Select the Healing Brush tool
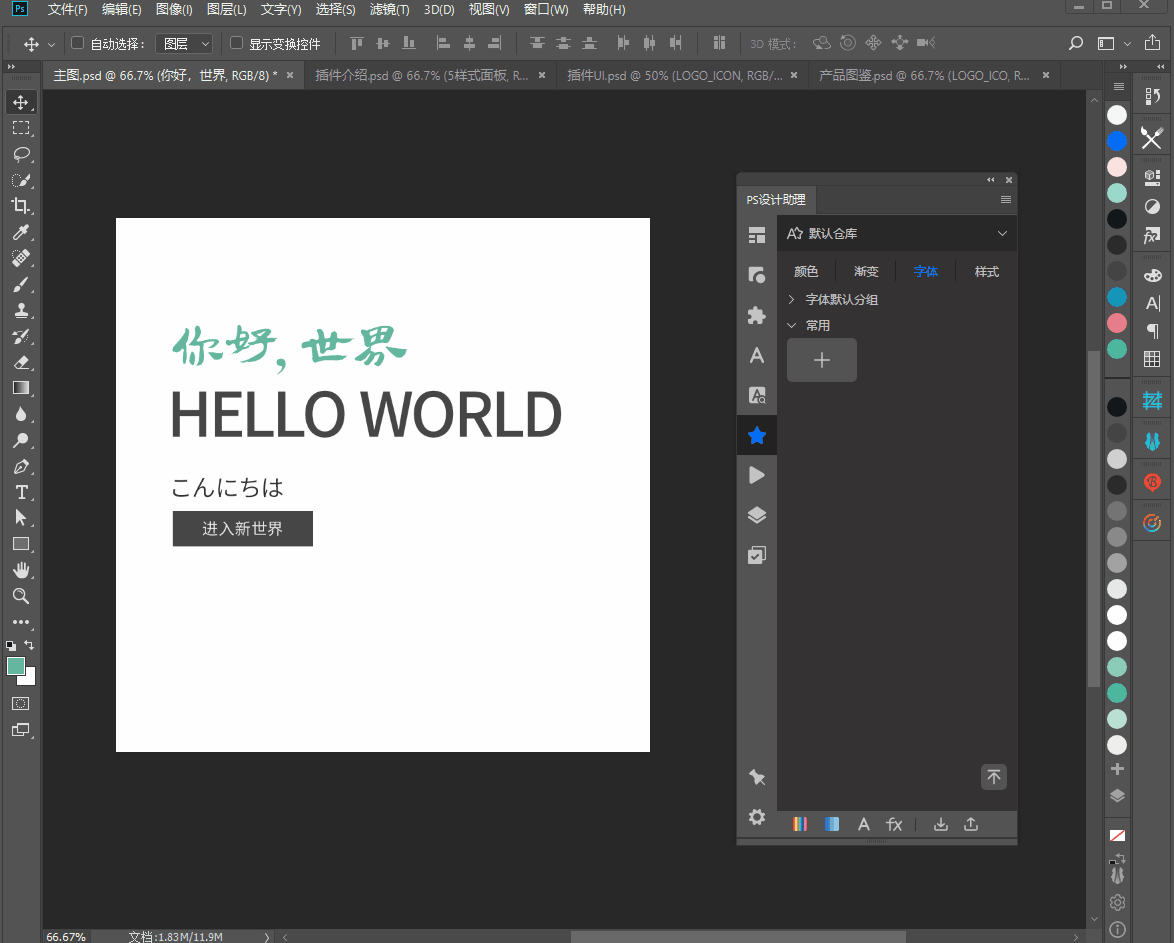This screenshot has height=943, width=1174. (x=21, y=258)
